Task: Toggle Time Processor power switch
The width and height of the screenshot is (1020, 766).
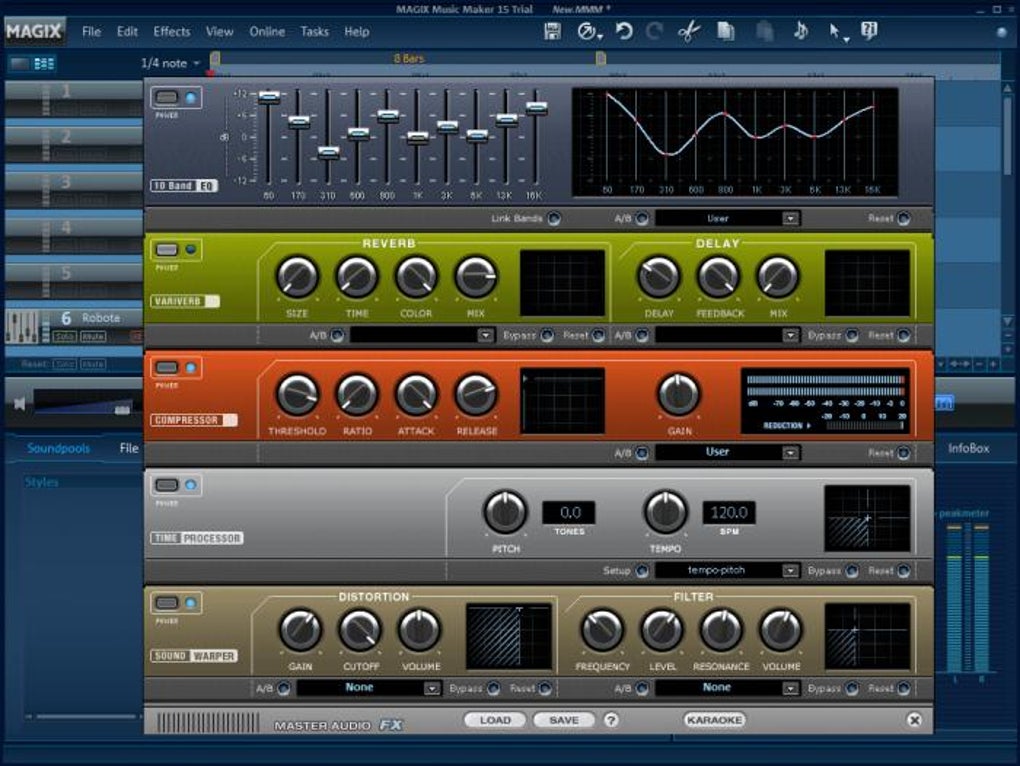Action: (167, 485)
